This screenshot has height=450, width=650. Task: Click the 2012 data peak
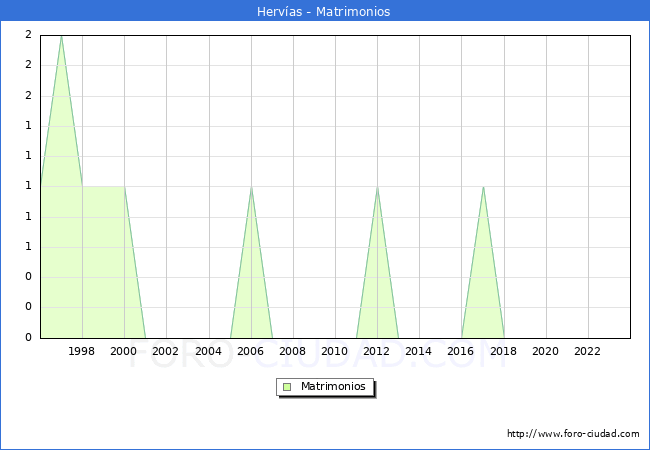[x=377, y=187]
